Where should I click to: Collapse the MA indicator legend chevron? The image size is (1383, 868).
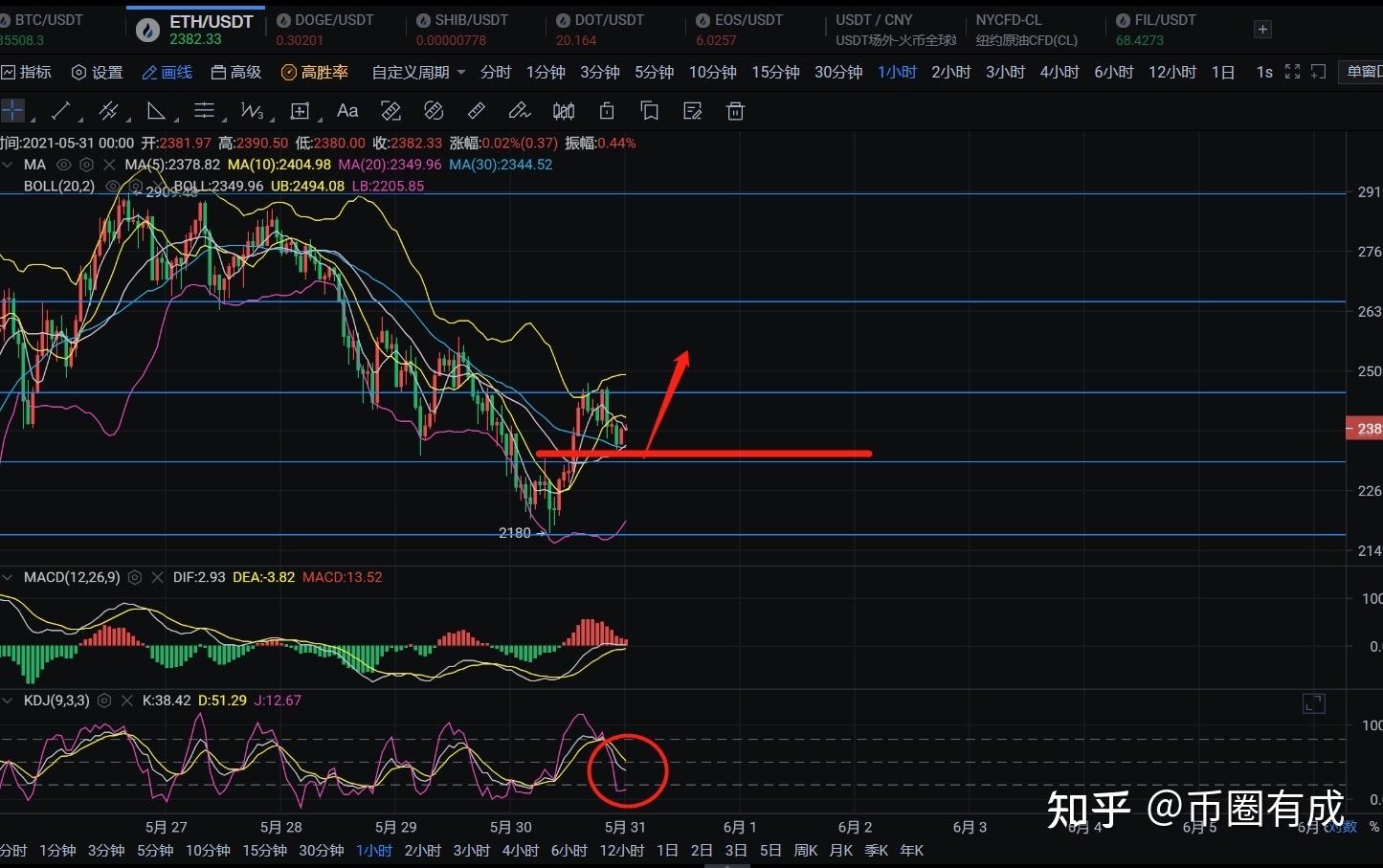point(9,165)
